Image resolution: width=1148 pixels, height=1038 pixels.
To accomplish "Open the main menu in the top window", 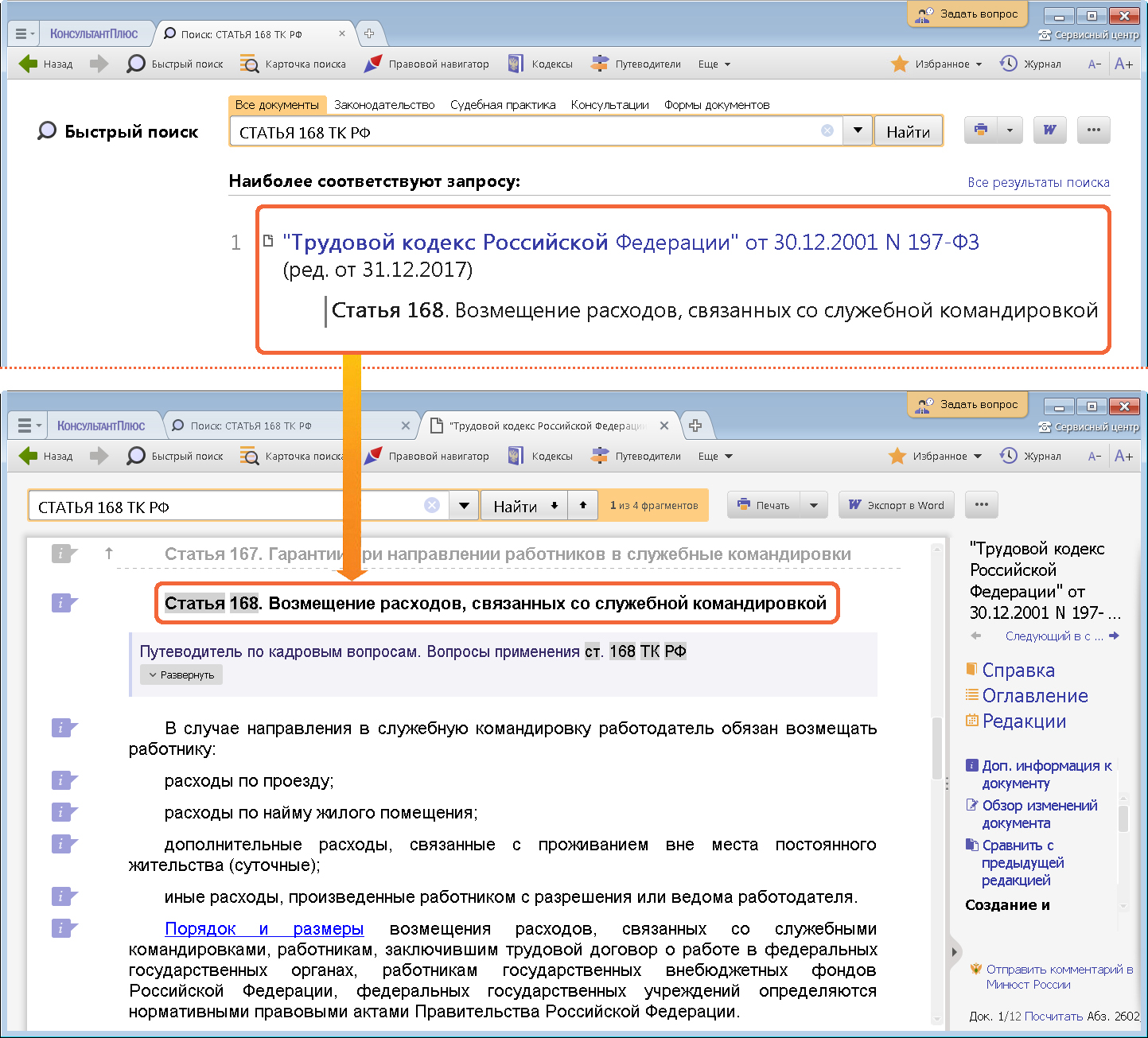I will click(24, 34).
